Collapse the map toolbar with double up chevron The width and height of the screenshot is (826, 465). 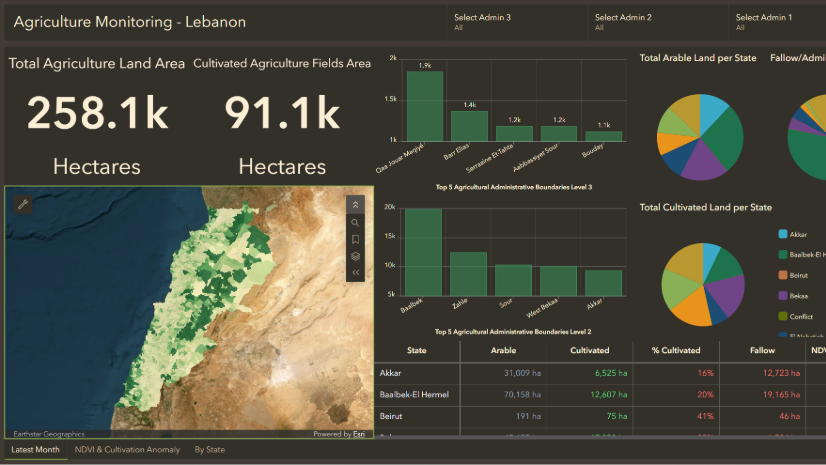pos(356,205)
